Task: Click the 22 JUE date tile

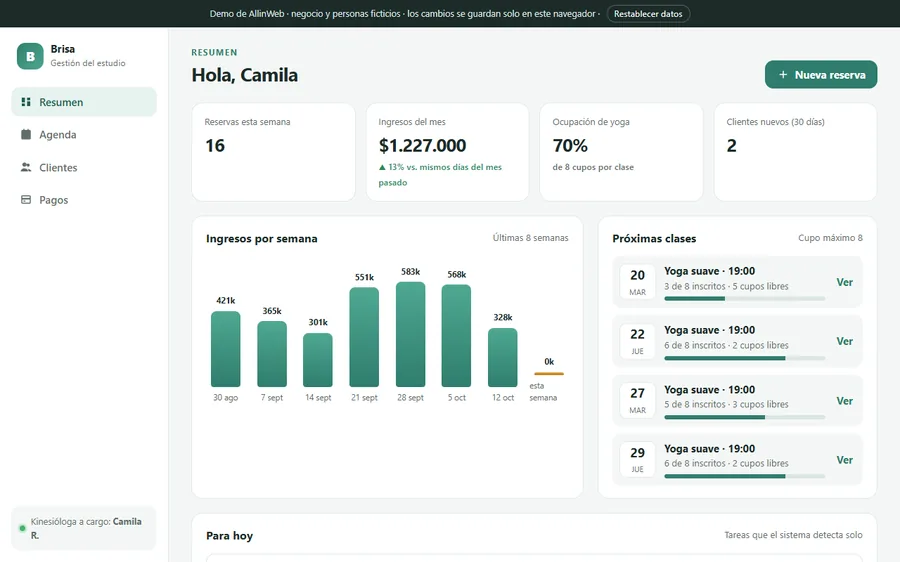Action: click(638, 342)
